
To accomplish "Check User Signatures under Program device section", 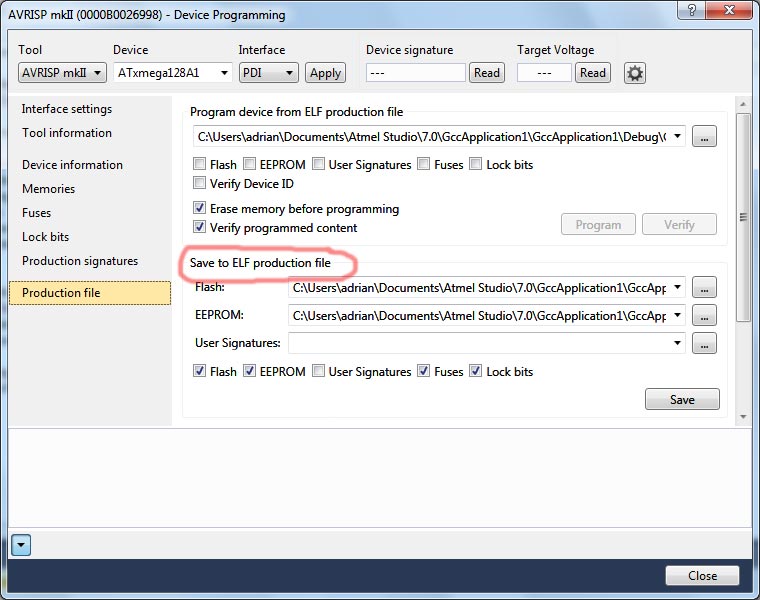I will click(x=318, y=164).
